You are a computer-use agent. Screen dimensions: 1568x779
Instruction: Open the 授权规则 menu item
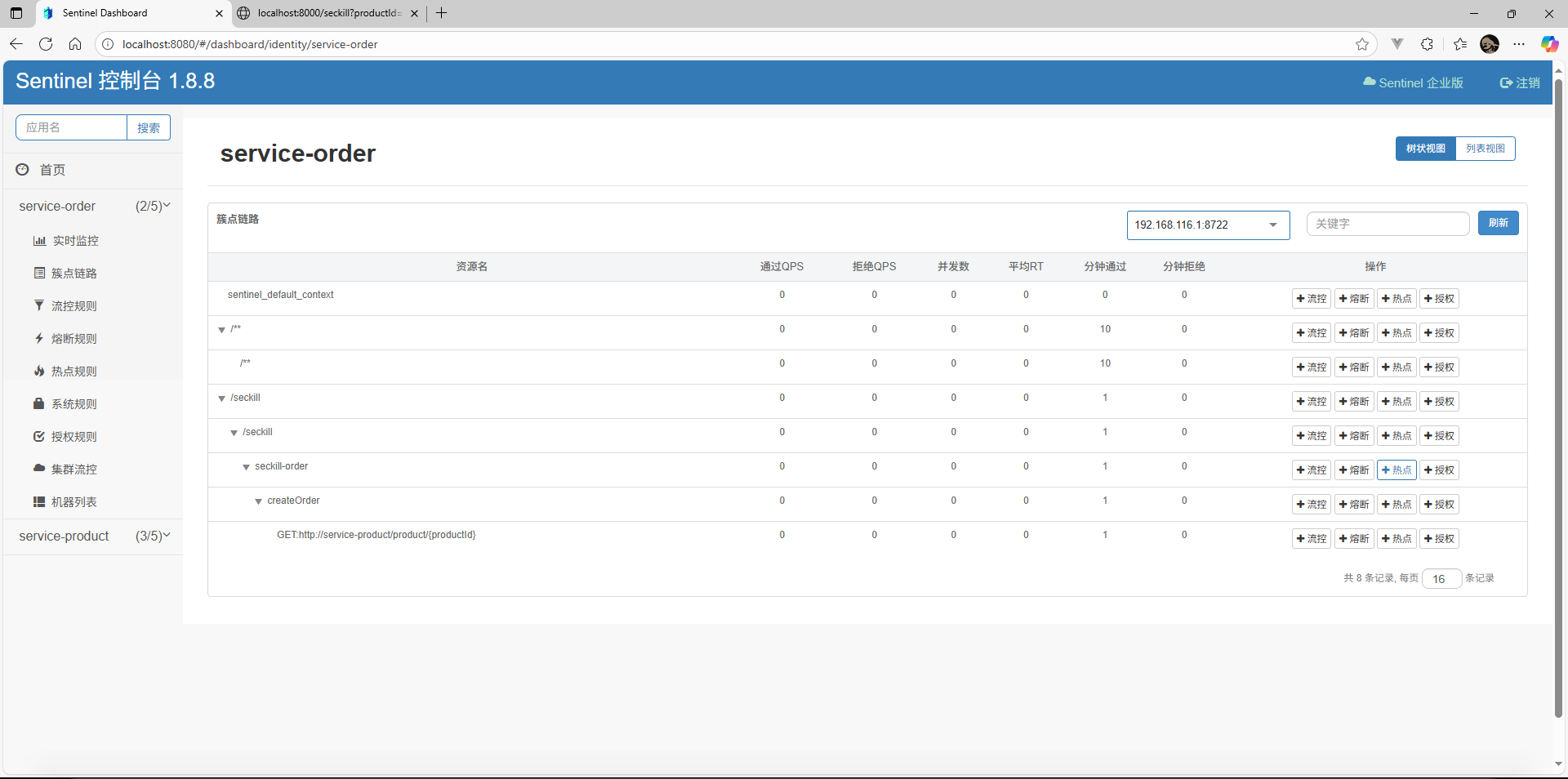click(73, 437)
